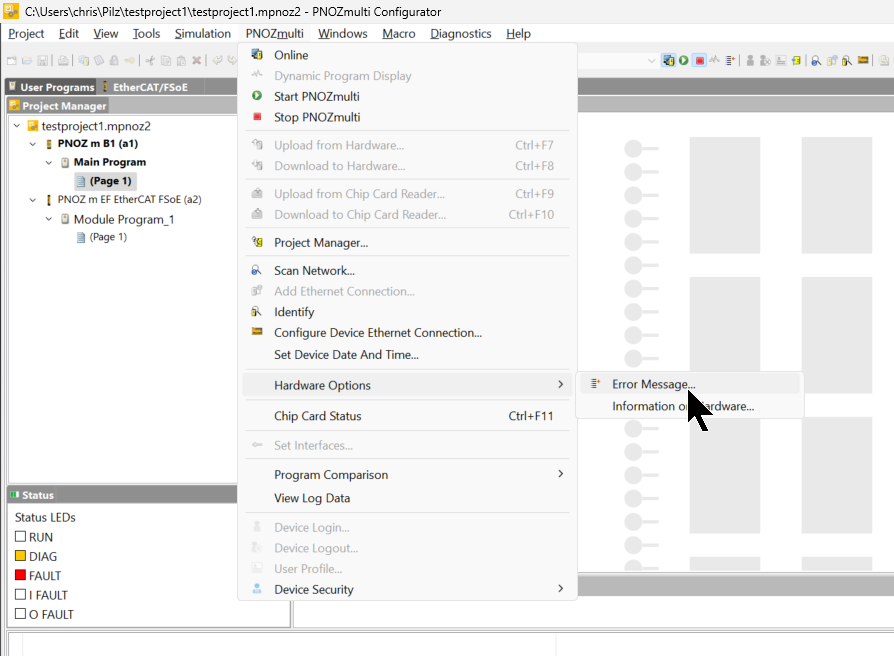894x656 pixels.
Task: Click the Project Manager toolbar icon
Action: click(796, 60)
